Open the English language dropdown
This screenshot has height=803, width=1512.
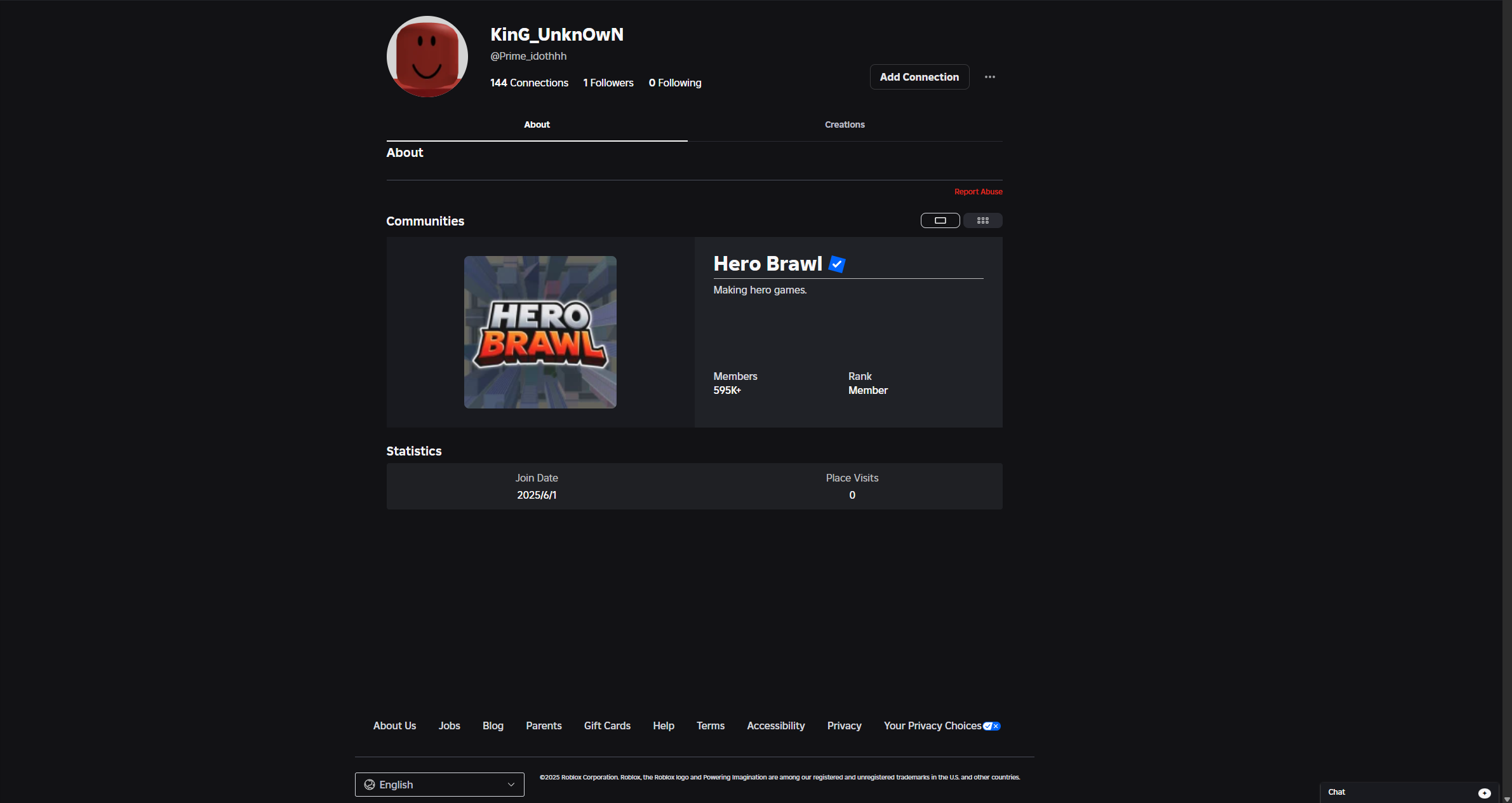point(439,785)
